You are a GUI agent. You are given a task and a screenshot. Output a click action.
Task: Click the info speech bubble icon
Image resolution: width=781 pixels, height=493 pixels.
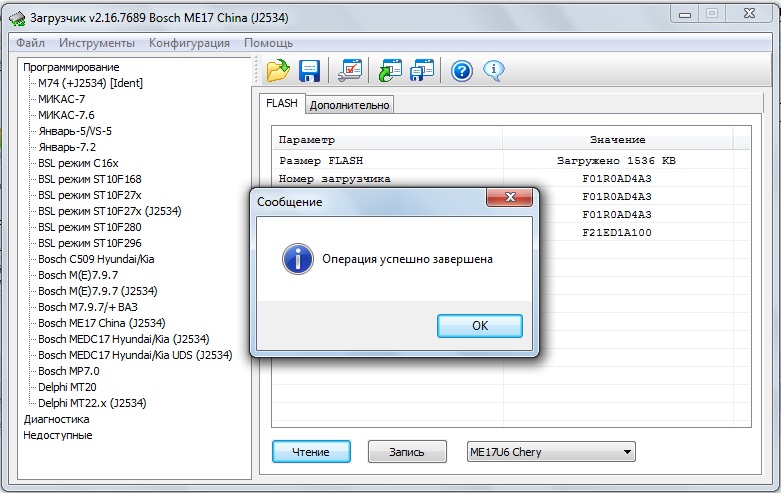pos(494,71)
